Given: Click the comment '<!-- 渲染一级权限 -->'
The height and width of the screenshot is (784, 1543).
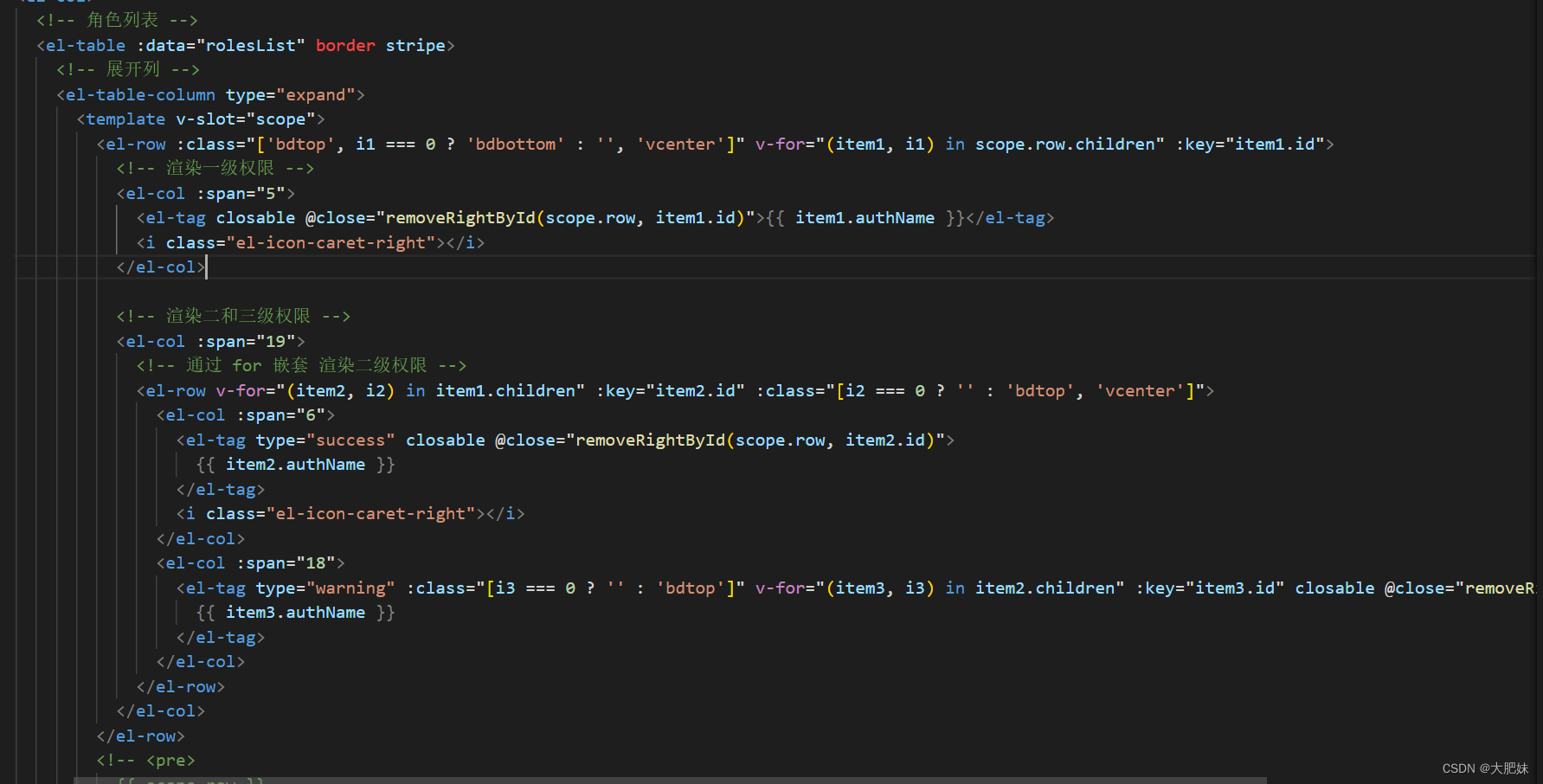Looking at the screenshot, I should 215,168.
